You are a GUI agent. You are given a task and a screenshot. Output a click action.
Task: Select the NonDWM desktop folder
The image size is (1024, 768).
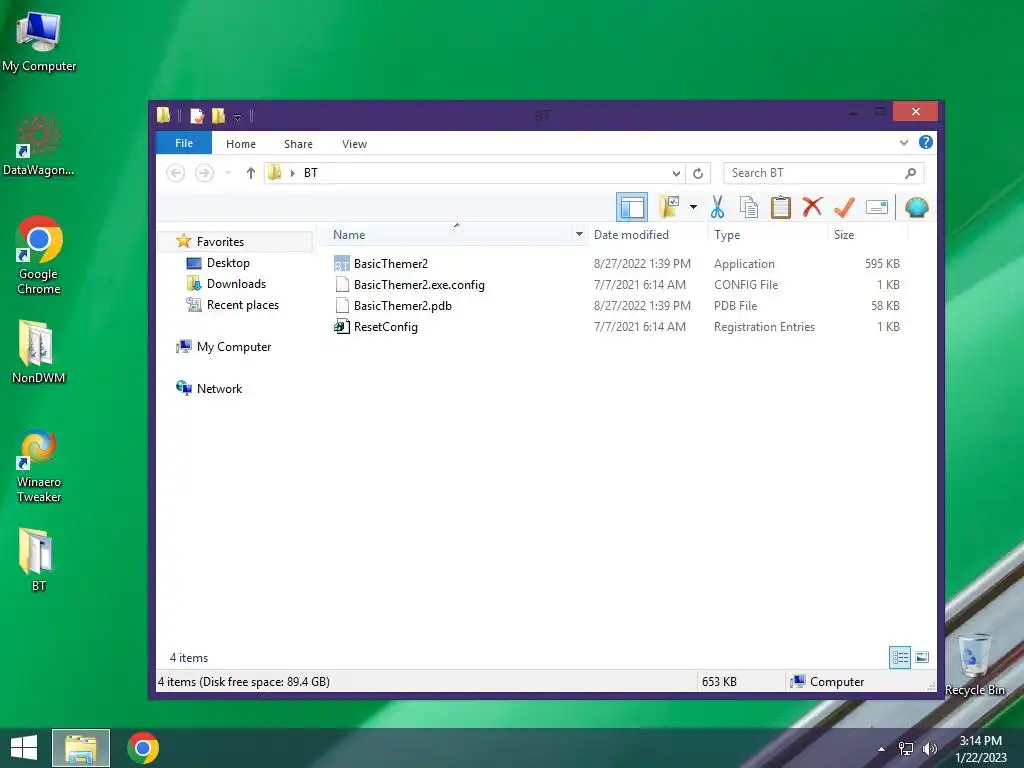point(38,351)
